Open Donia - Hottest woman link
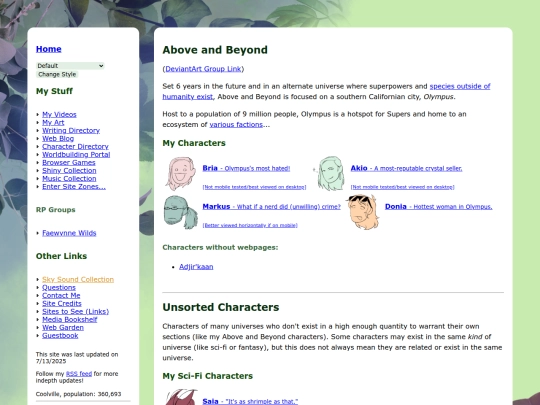 tap(438, 207)
